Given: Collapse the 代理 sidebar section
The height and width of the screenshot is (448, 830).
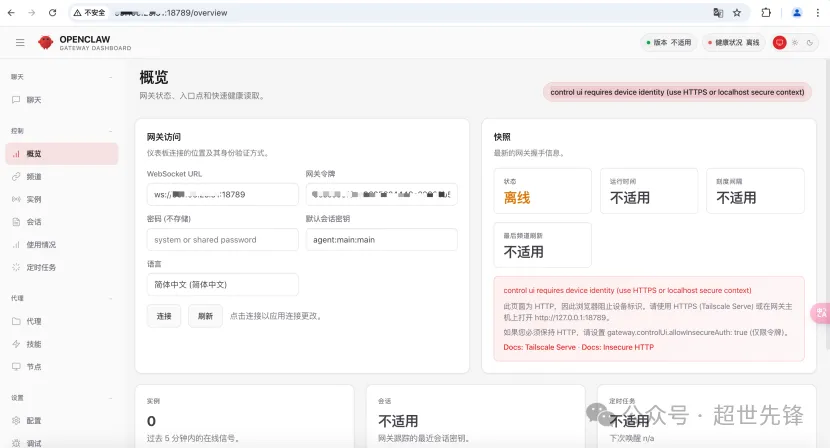Looking at the screenshot, I should (62, 298).
